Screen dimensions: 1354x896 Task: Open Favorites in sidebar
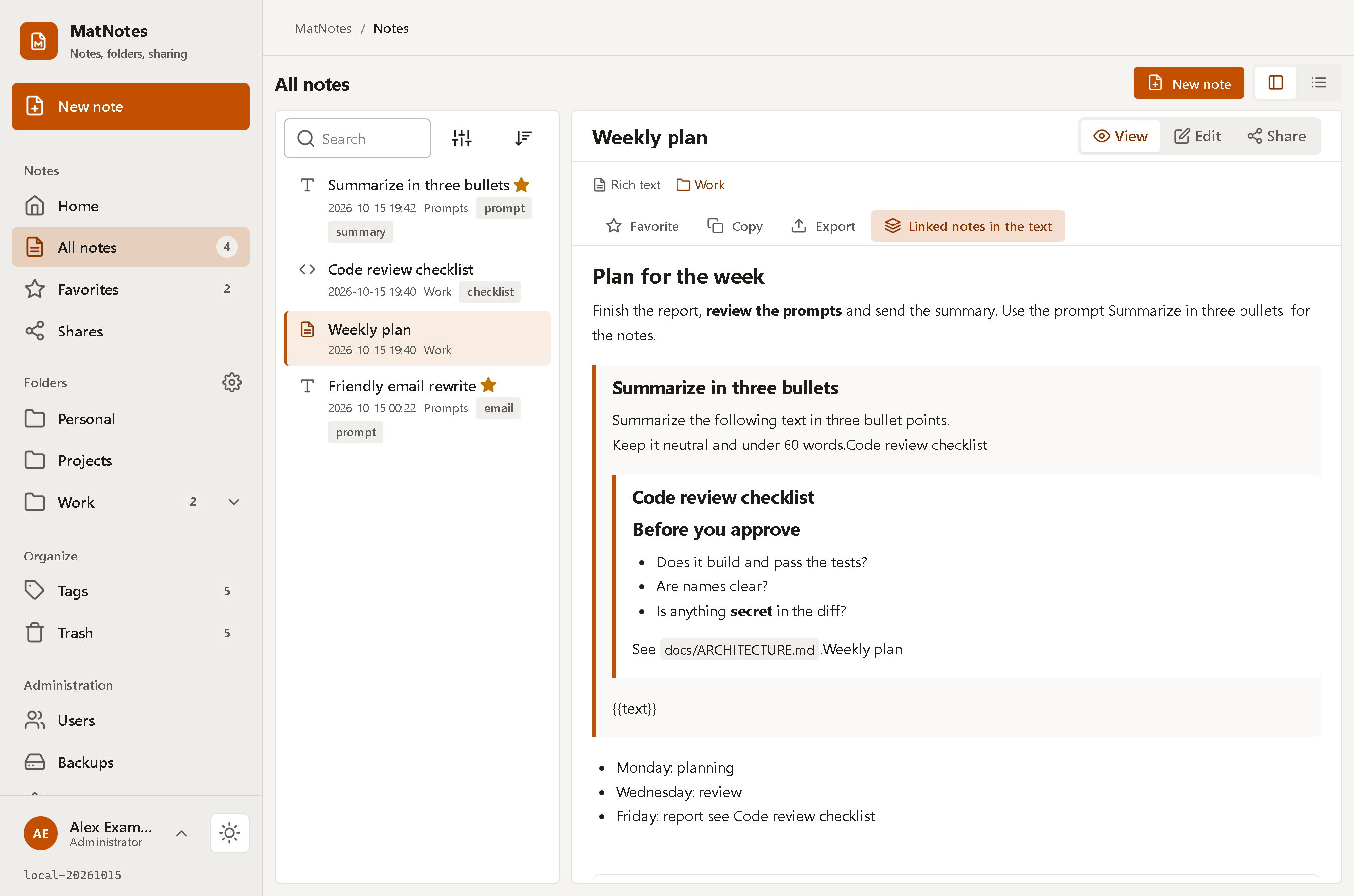point(131,289)
